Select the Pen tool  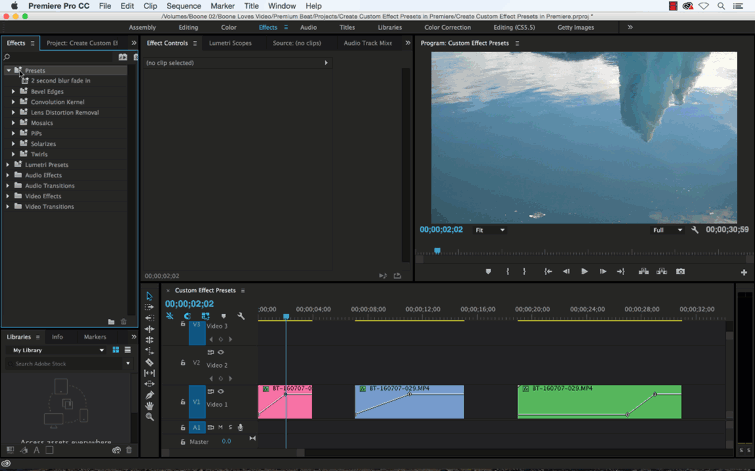pos(150,395)
